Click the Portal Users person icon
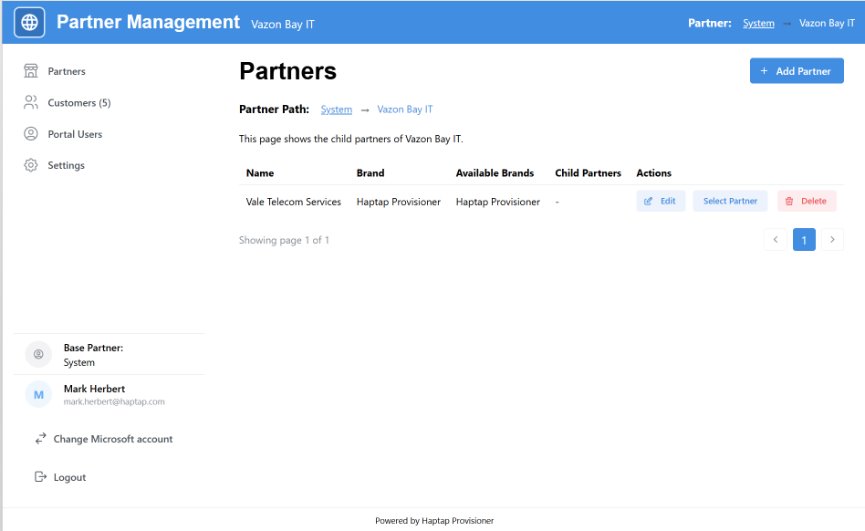Viewport: 865px width, 531px height. pos(31,134)
